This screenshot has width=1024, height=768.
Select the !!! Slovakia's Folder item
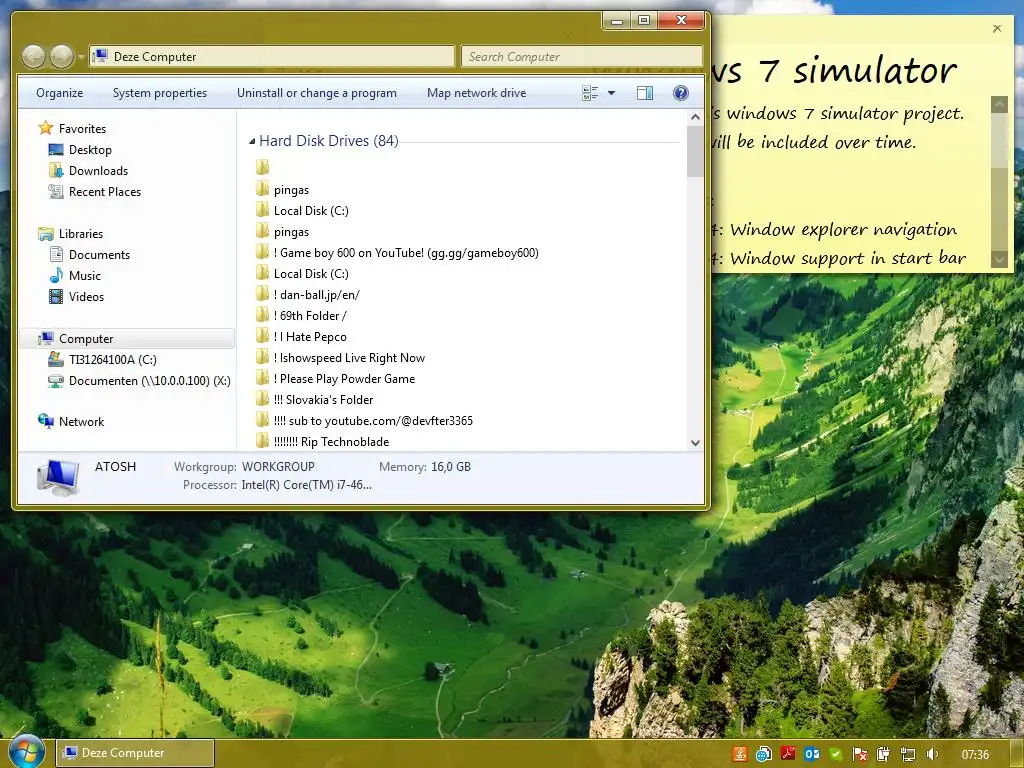click(314, 400)
